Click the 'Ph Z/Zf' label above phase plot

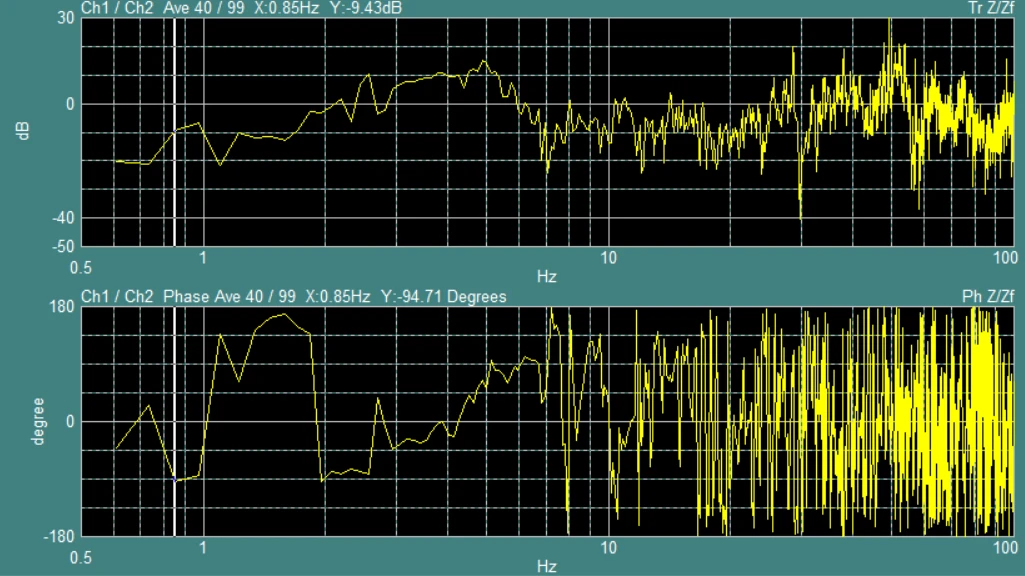(988, 297)
